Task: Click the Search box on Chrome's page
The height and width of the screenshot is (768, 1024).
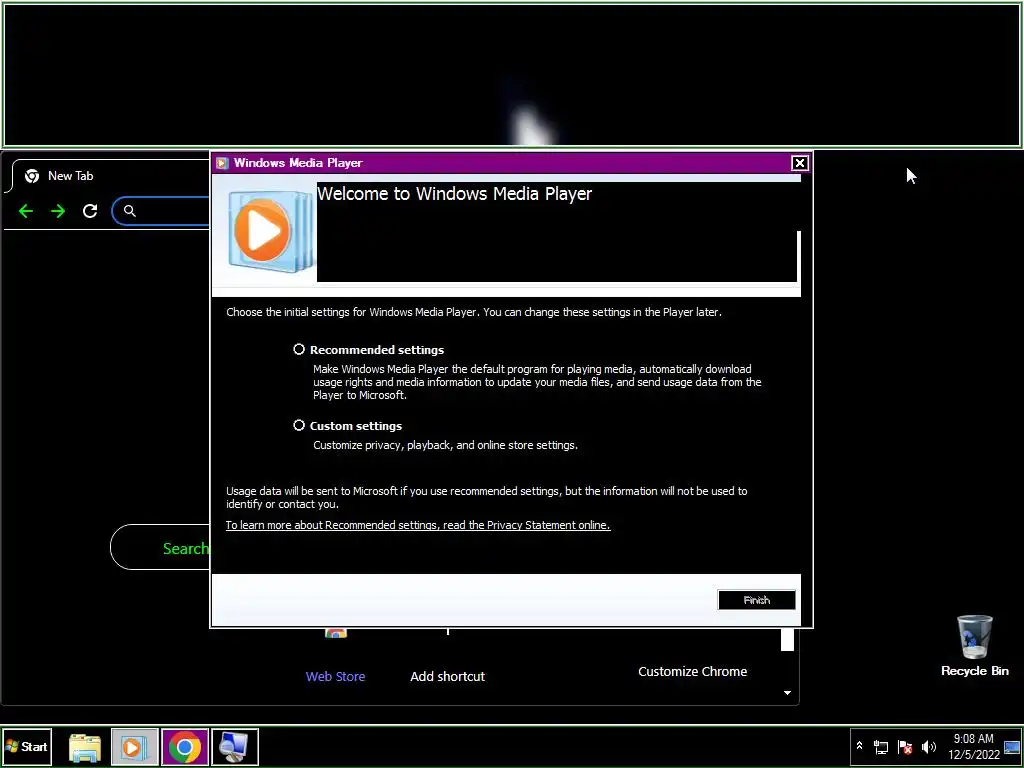Action: click(161, 547)
